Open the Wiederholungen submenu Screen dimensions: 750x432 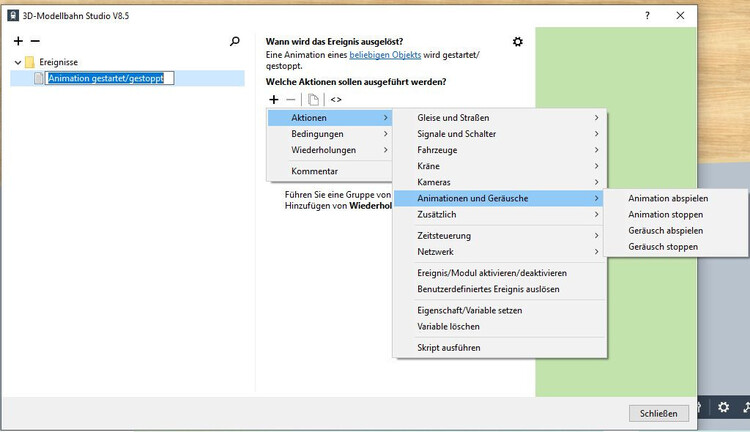(330, 150)
